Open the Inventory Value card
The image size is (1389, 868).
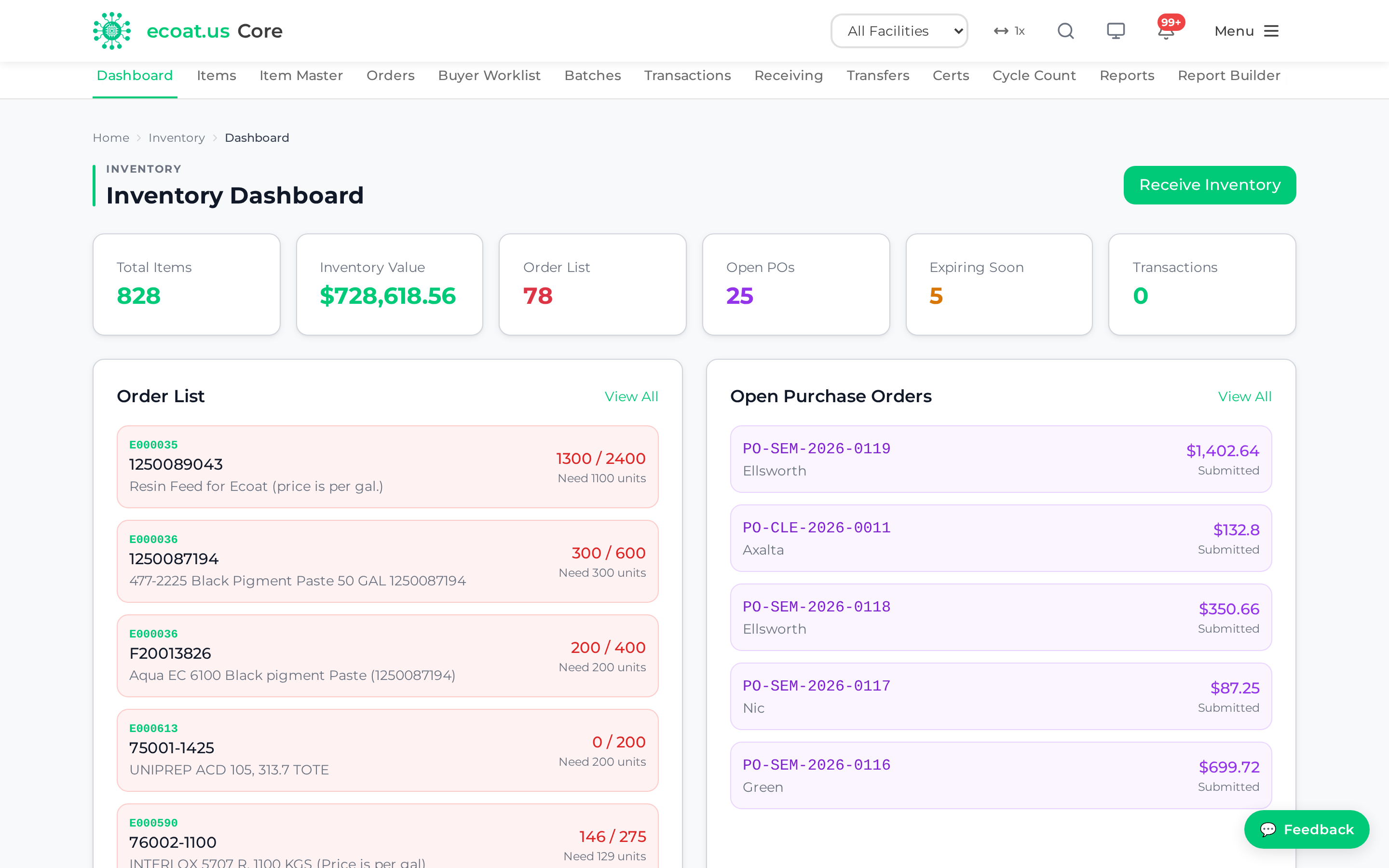[390, 284]
